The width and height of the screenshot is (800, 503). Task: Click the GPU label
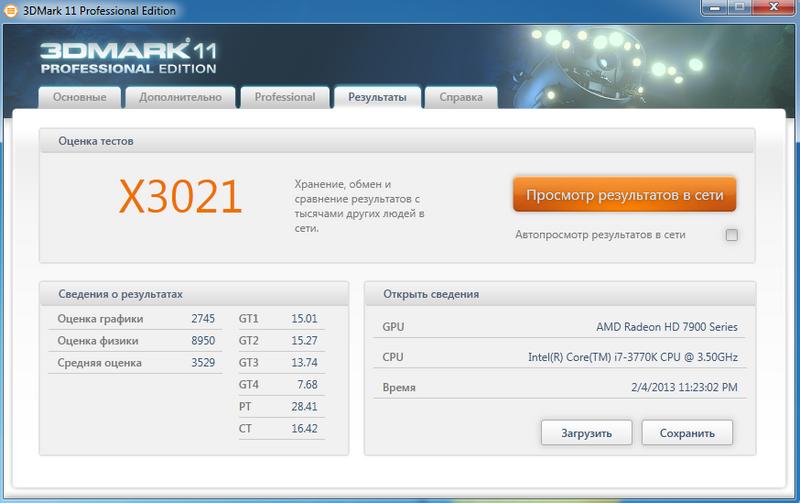(x=393, y=327)
